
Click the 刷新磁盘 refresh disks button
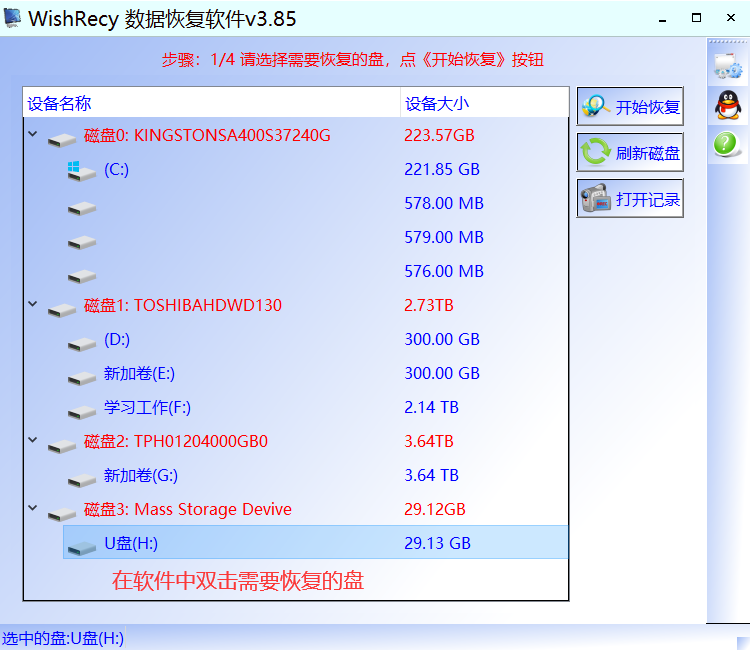[x=630, y=153]
